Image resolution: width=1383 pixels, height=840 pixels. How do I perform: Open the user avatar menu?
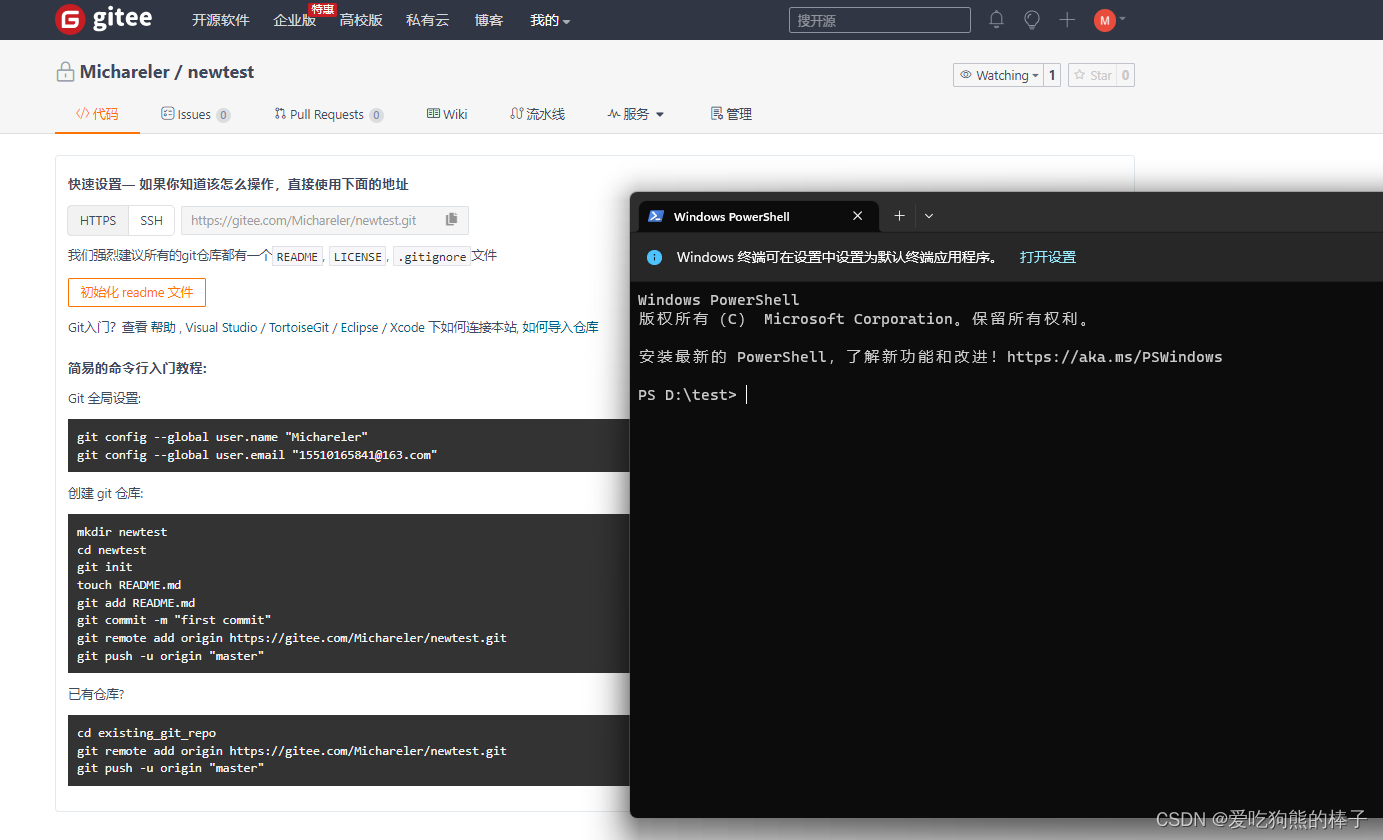(x=1104, y=20)
